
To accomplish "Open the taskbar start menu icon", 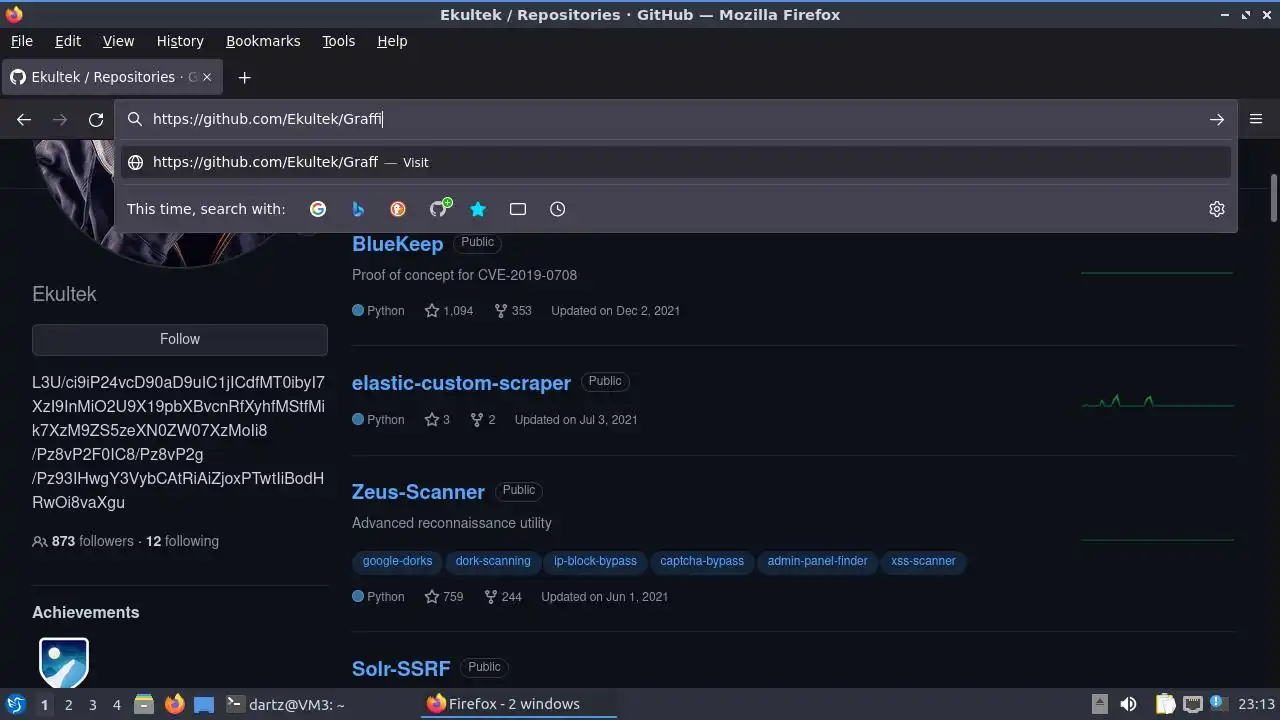I will 15,704.
